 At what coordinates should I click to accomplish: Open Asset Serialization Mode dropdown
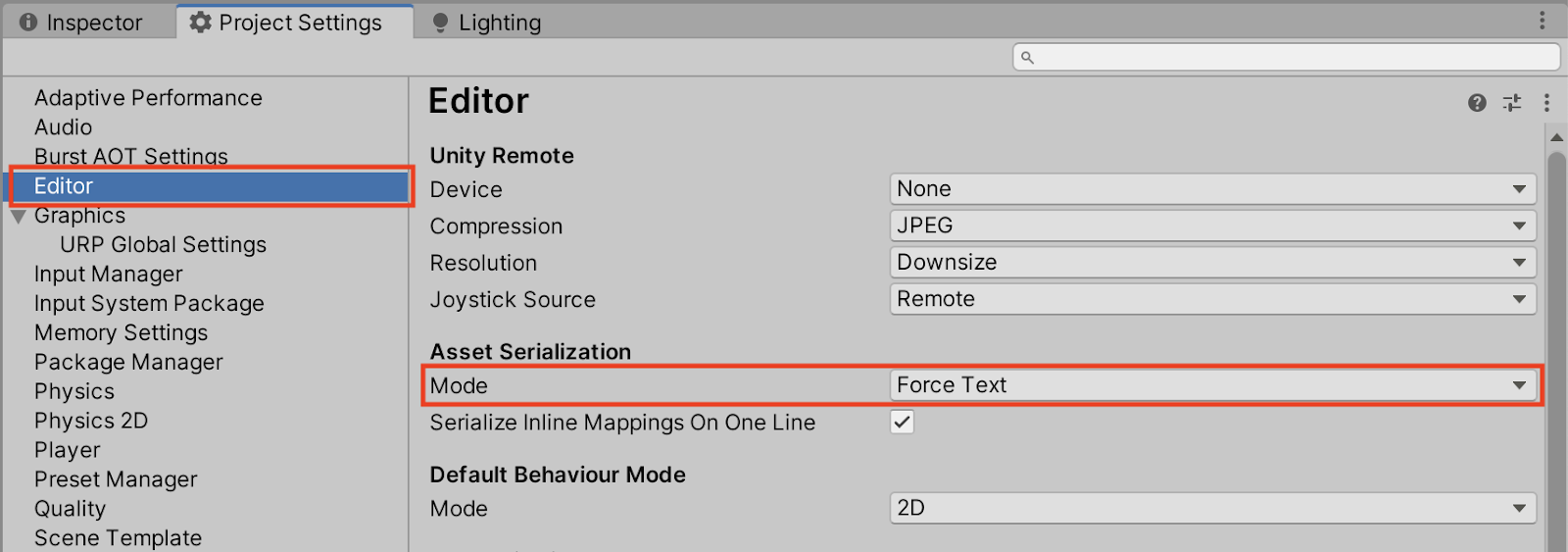(1212, 385)
